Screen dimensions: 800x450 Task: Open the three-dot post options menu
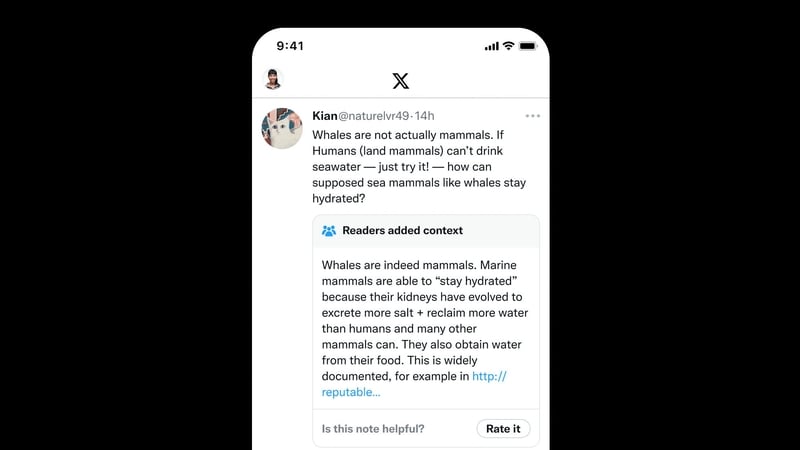[x=533, y=116]
